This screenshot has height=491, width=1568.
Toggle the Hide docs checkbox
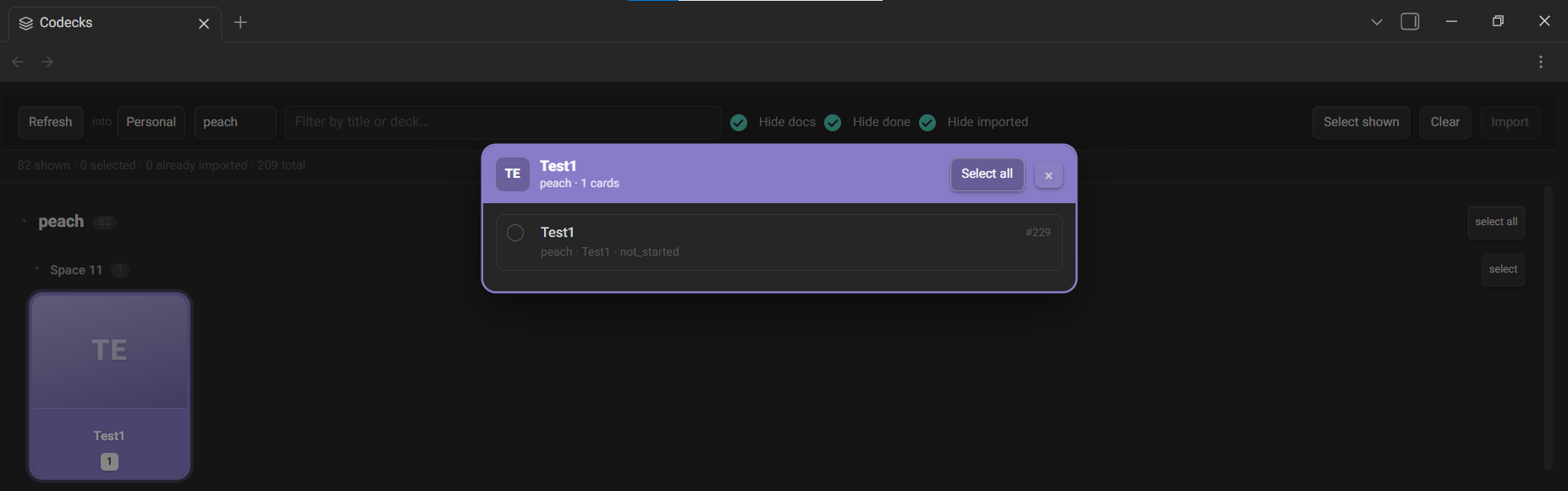point(739,123)
